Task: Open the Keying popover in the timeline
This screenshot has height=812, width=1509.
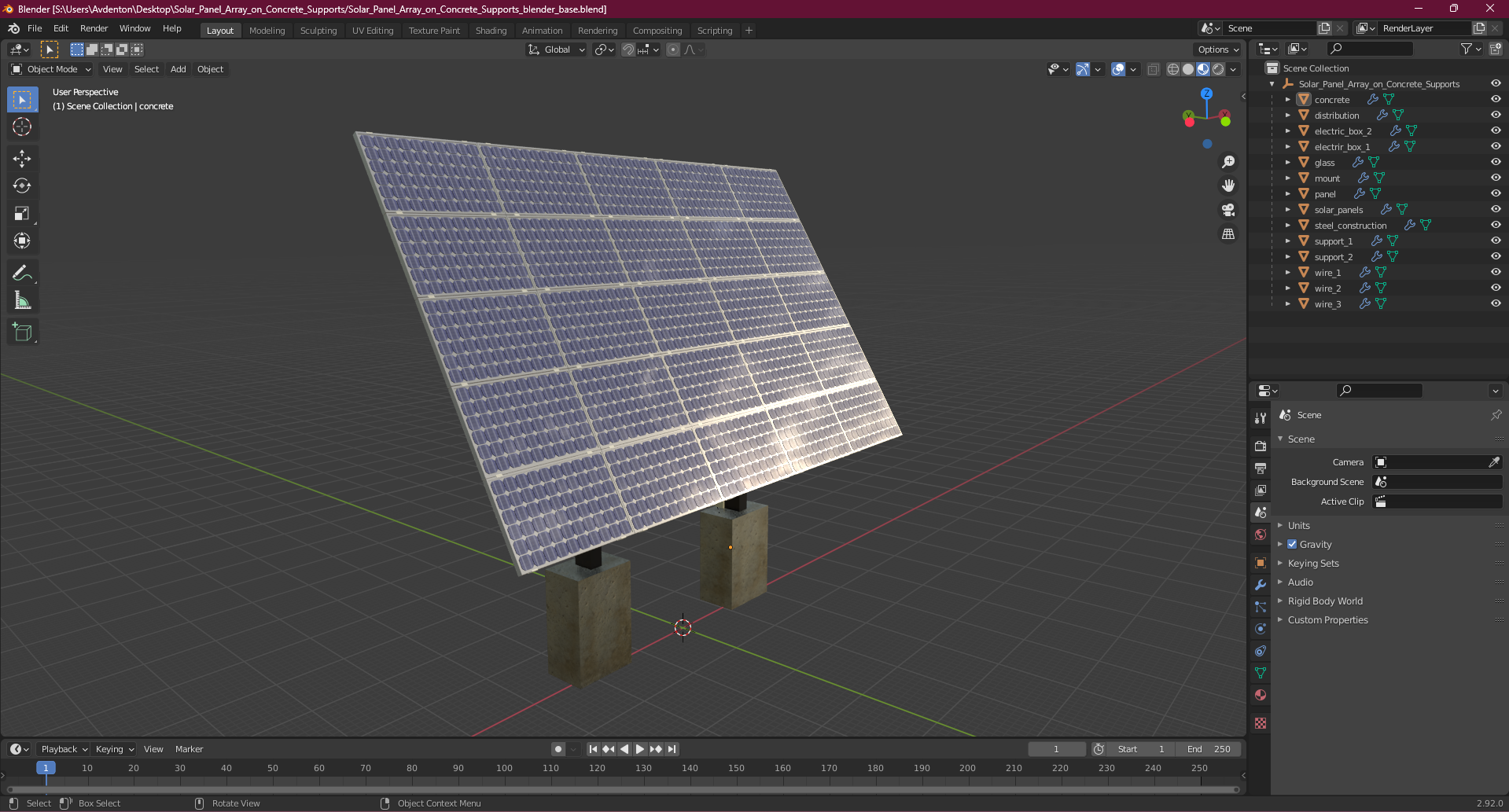Action: pos(114,749)
